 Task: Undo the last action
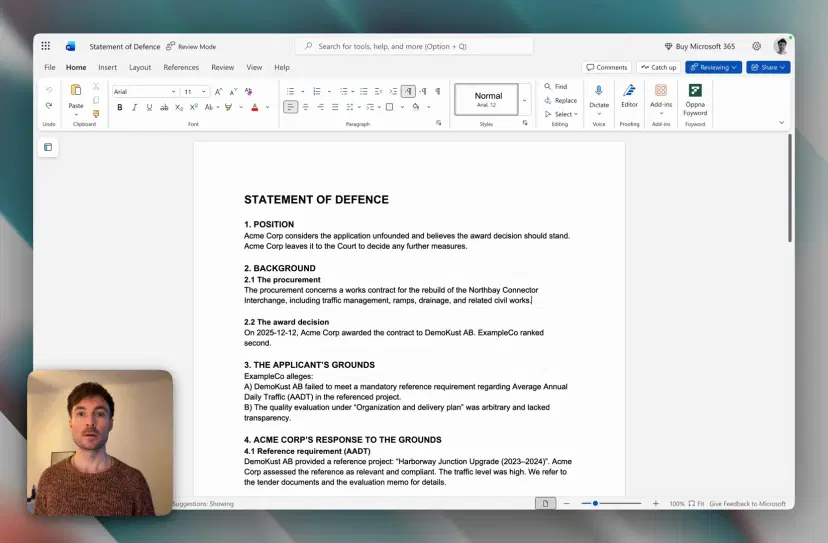click(x=49, y=90)
